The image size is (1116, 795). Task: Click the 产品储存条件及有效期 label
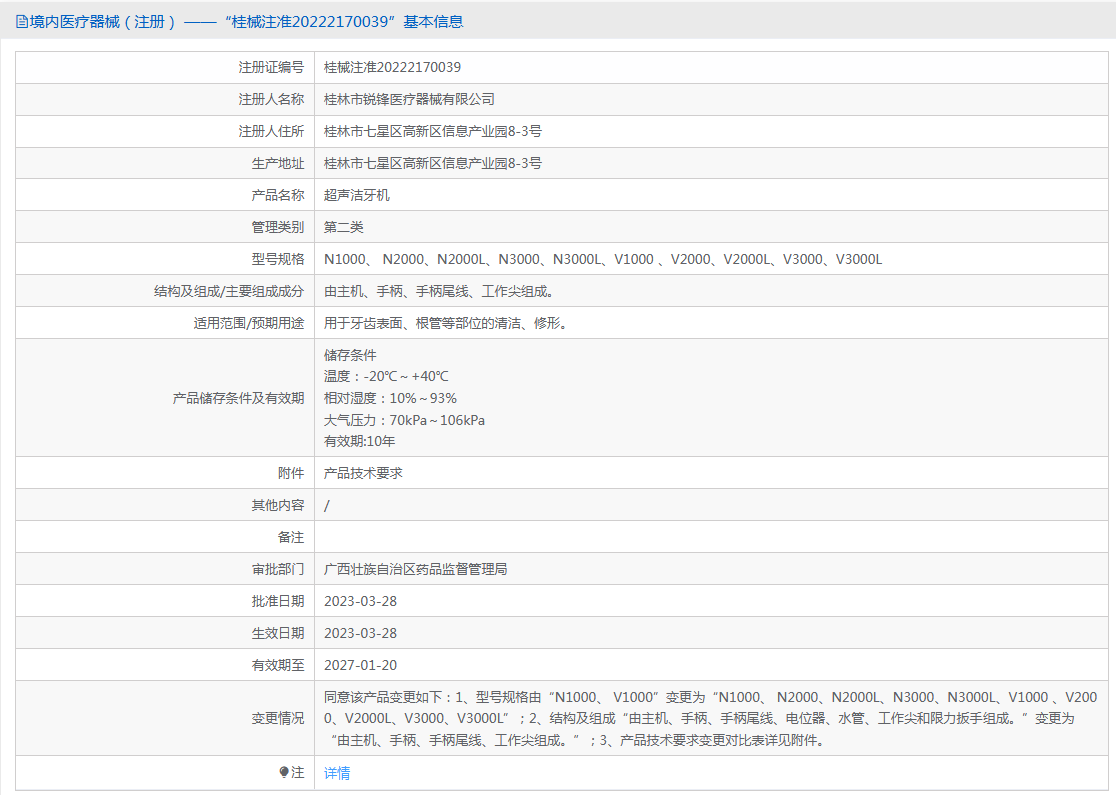(238, 398)
